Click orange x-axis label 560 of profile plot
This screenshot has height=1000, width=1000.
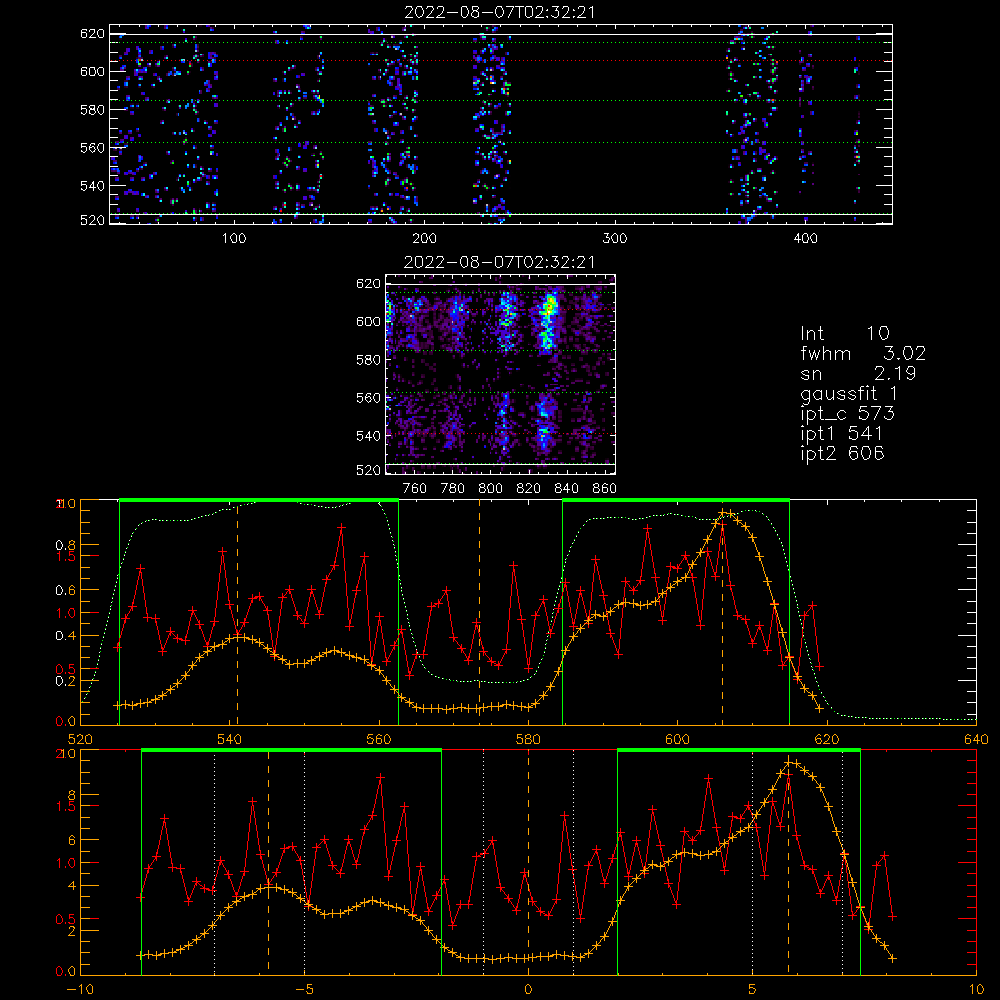click(379, 740)
